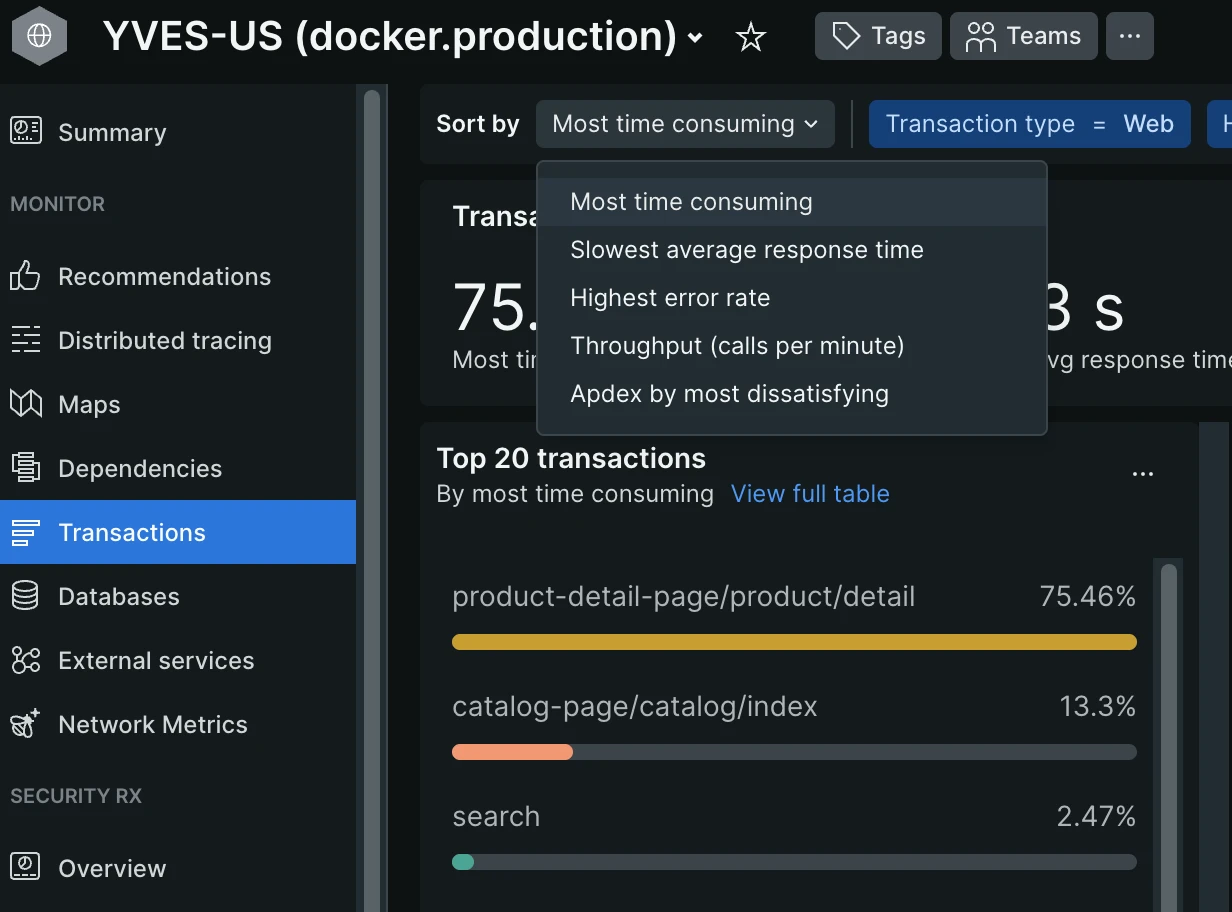Open Distributed tracing icon in sidebar
Screen dimensions: 1232x912
[25, 340]
